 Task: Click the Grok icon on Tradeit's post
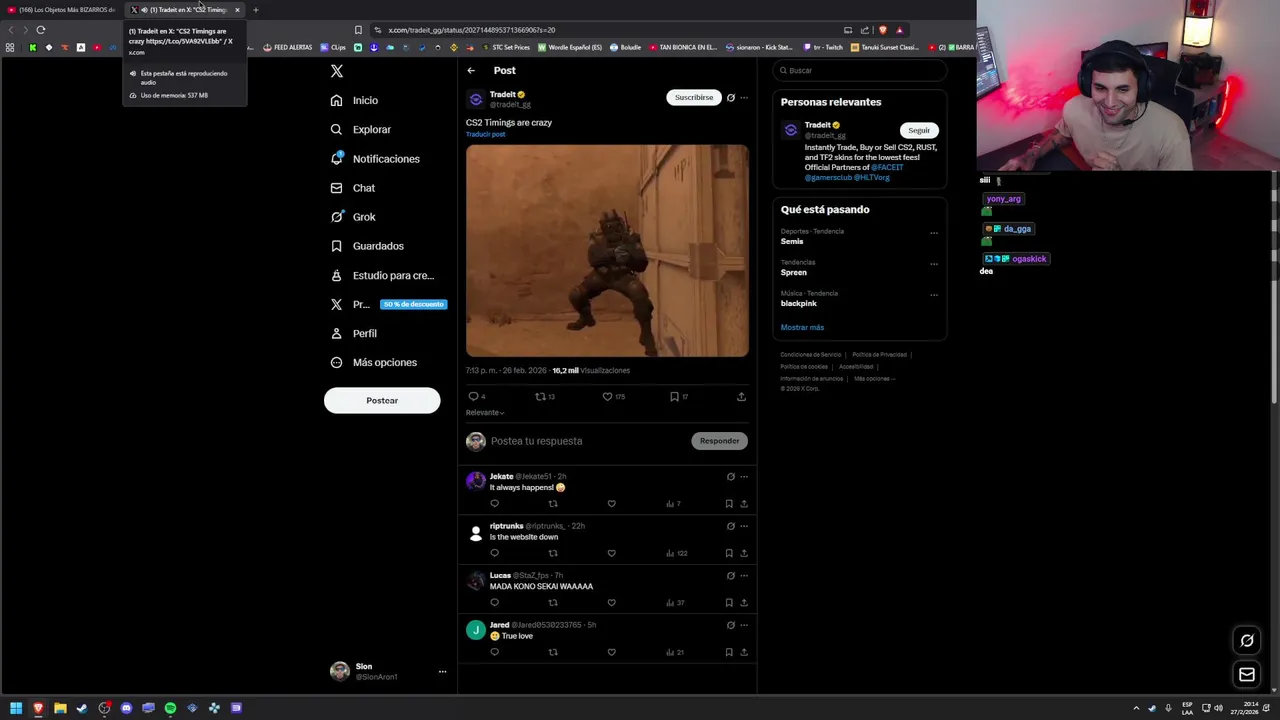(731, 98)
